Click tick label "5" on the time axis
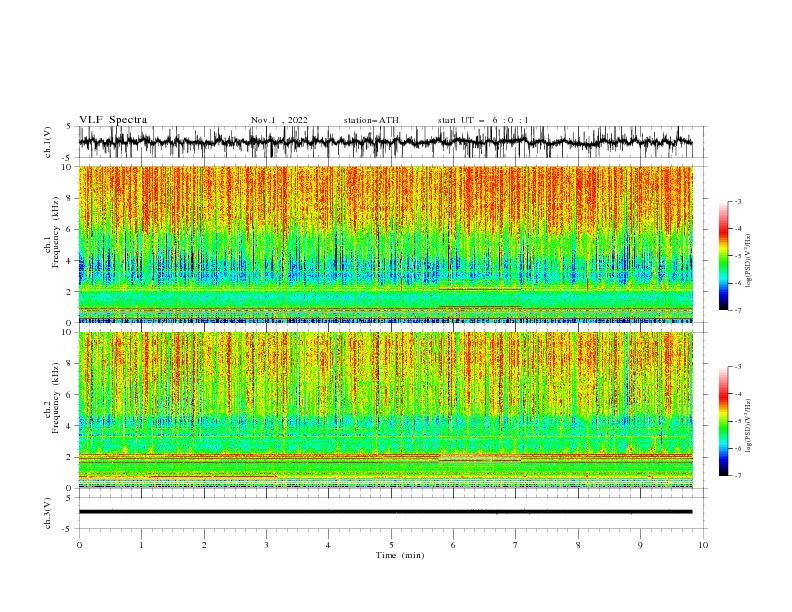792x612 pixels. click(391, 545)
